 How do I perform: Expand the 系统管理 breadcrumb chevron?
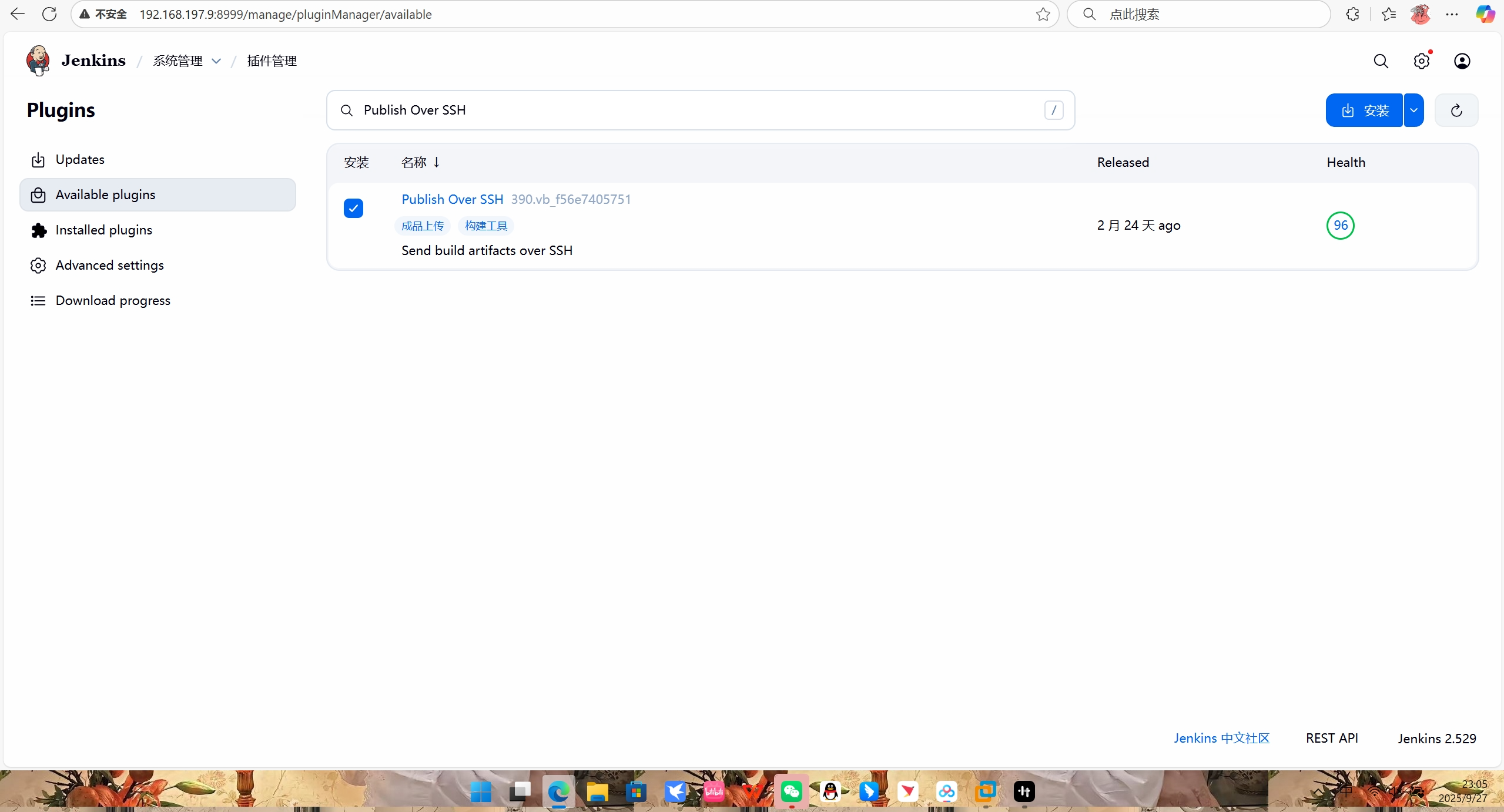pos(216,61)
